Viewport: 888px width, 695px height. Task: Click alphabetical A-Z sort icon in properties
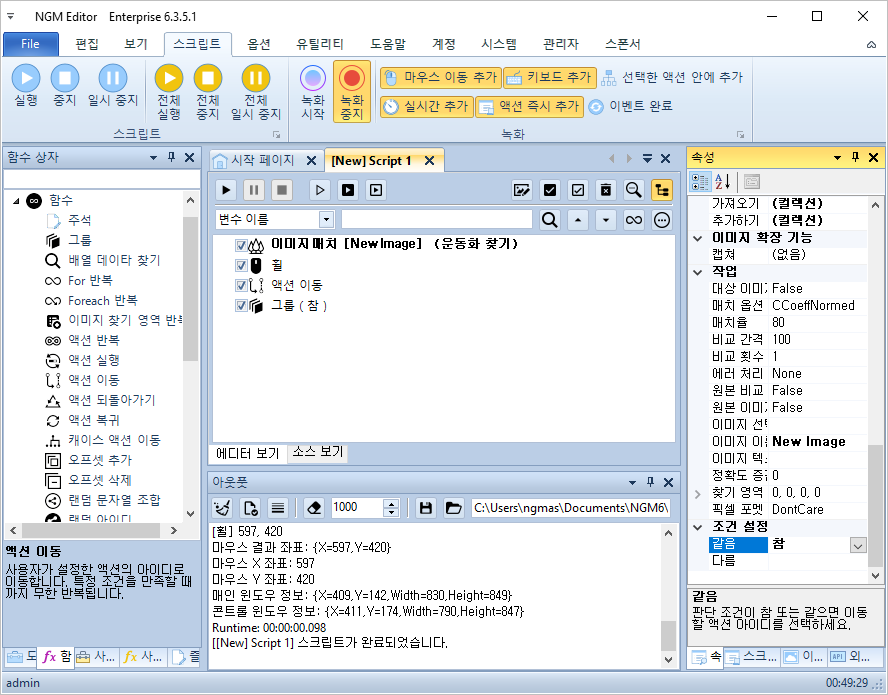point(723,182)
